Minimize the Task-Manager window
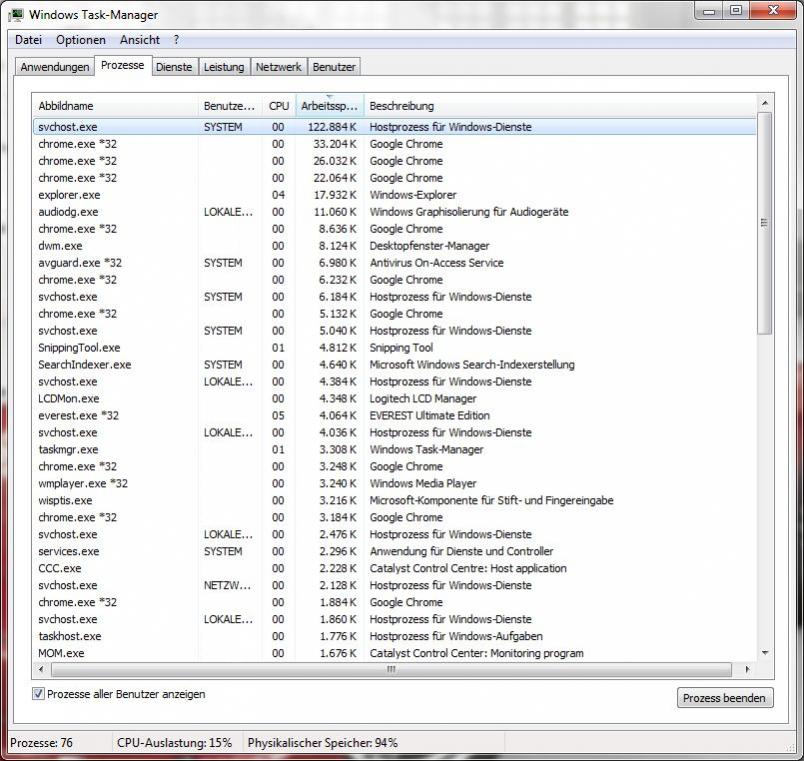804x761 pixels. point(709,11)
